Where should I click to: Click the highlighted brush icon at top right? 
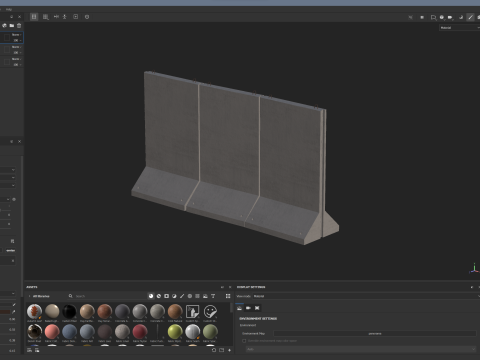tap(470, 17)
